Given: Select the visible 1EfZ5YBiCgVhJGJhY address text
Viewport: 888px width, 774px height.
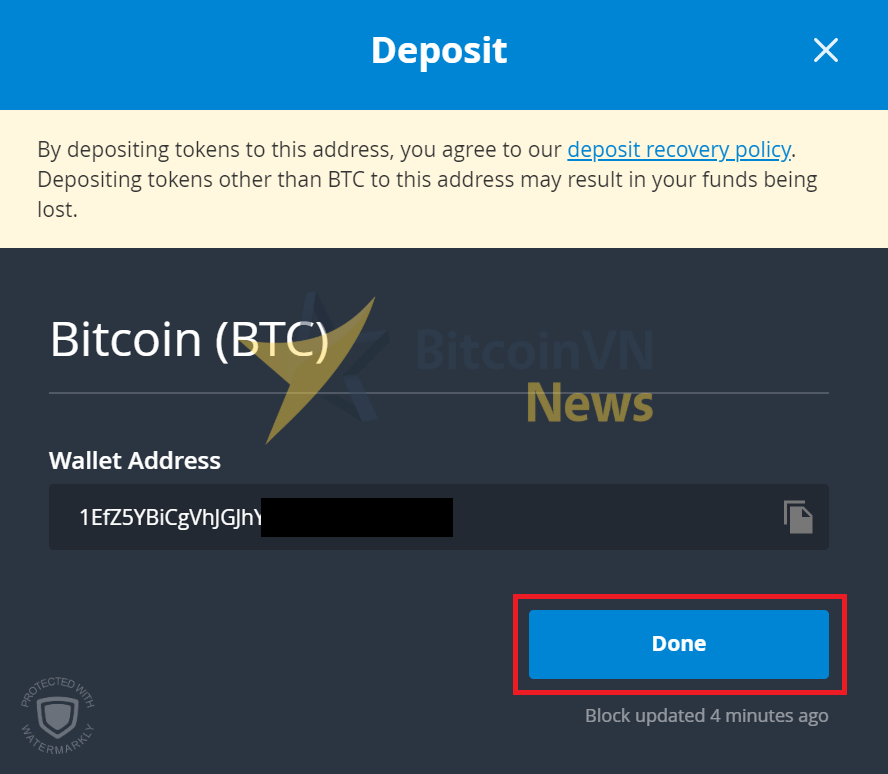Looking at the screenshot, I should click(x=170, y=518).
